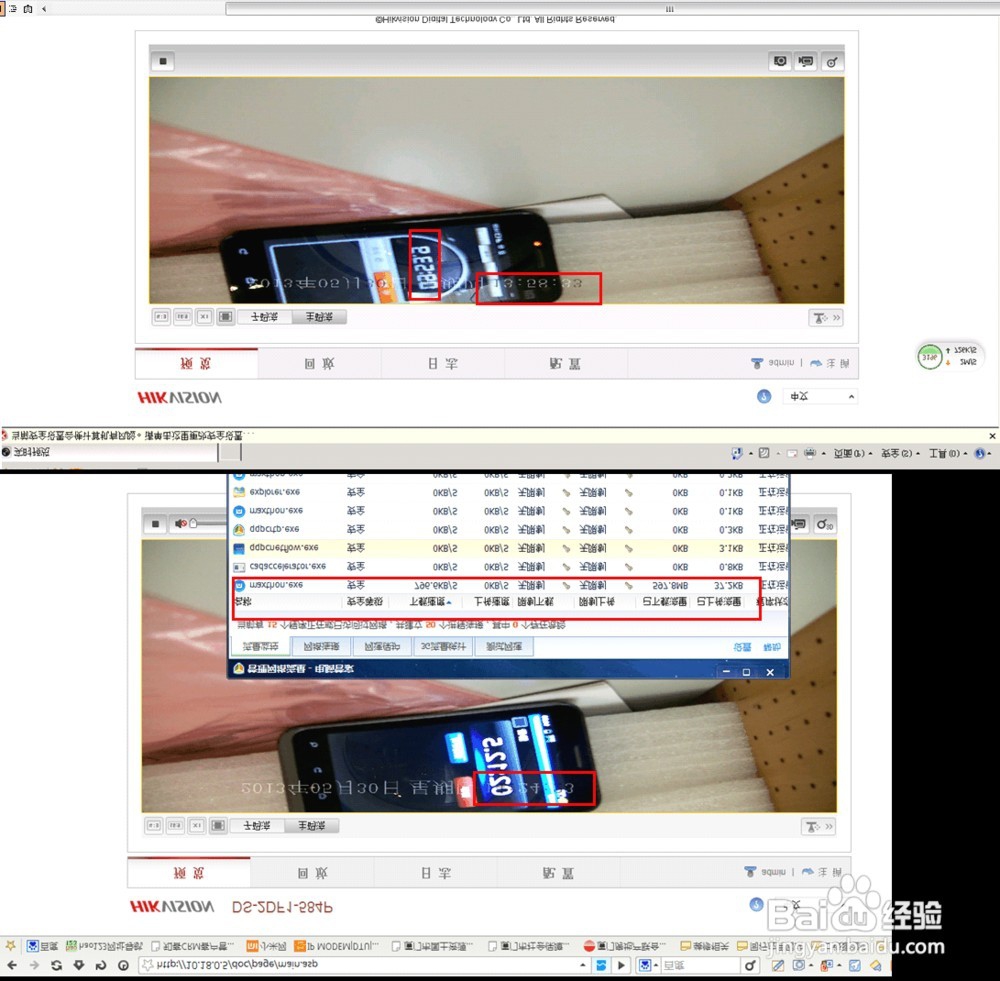Click capture snapshot icon in upper Hikvision toolbar
This screenshot has height=981, width=1000.
[x=780, y=61]
